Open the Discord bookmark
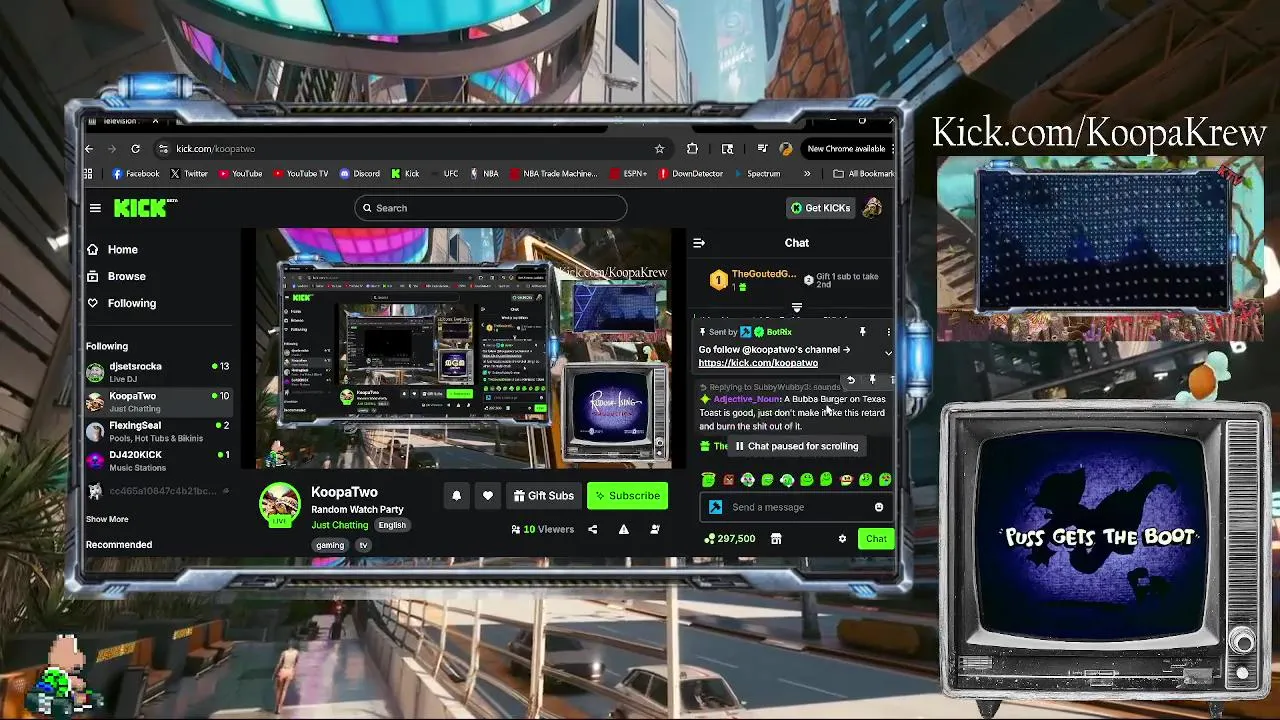This screenshot has width=1280, height=720. coord(360,174)
